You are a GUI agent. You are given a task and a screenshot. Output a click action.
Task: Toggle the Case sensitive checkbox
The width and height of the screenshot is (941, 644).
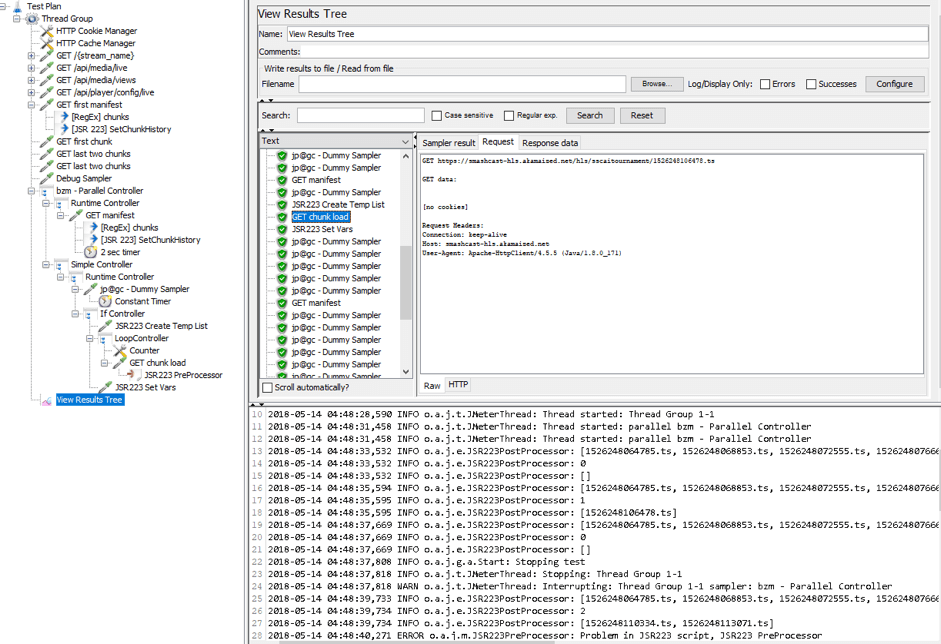coord(437,115)
